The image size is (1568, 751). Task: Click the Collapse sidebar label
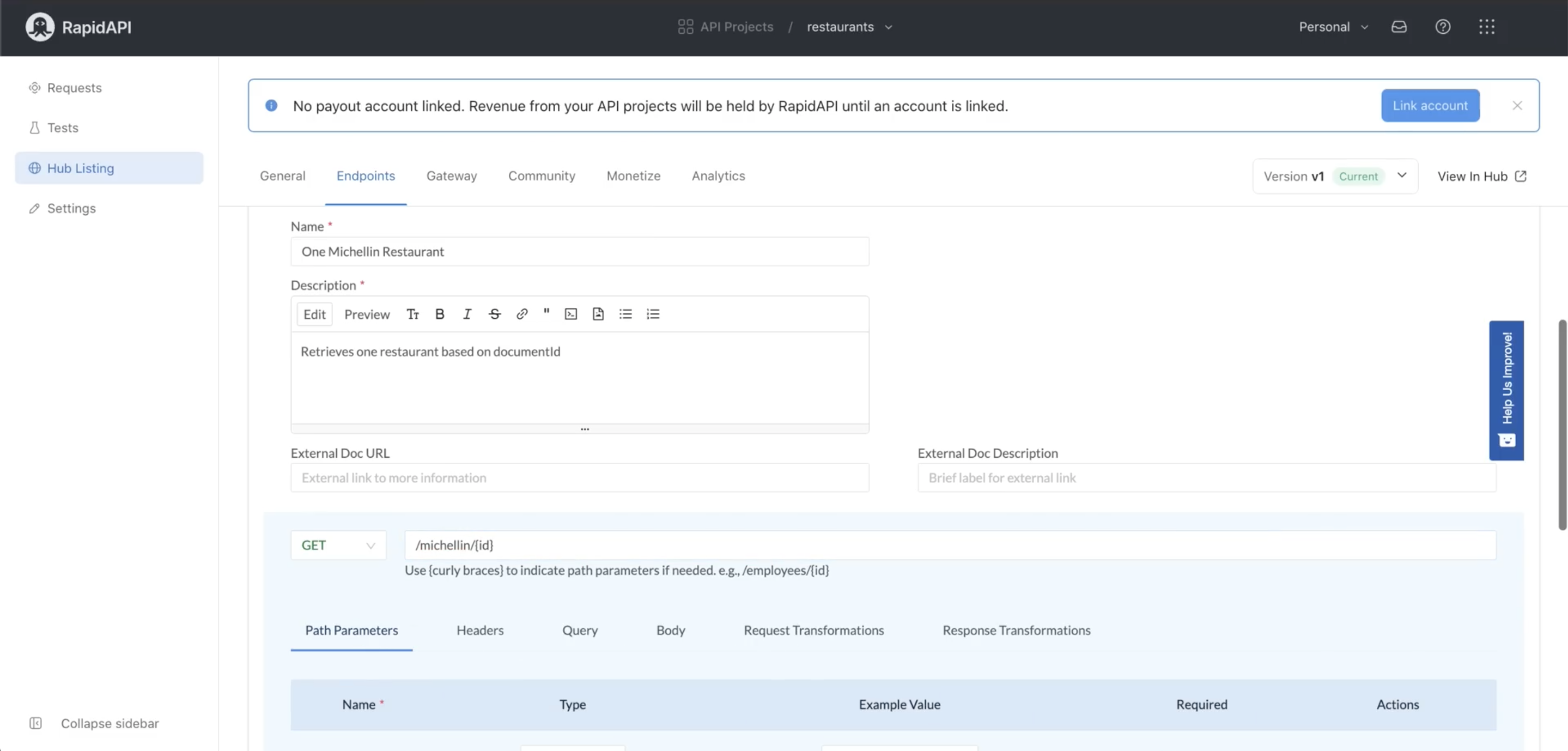pos(110,724)
